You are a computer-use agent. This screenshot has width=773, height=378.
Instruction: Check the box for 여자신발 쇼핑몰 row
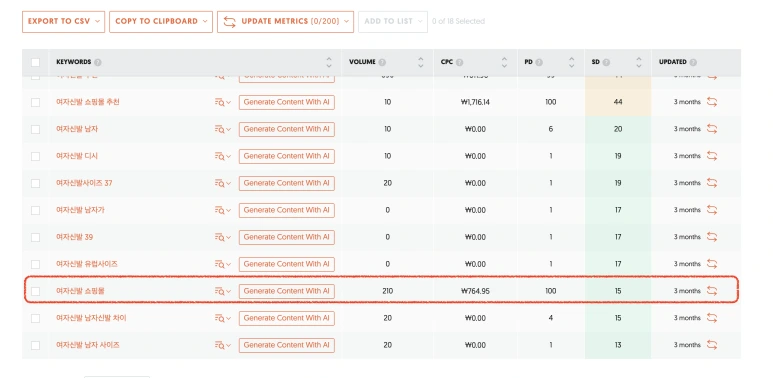[x=35, y=291]
